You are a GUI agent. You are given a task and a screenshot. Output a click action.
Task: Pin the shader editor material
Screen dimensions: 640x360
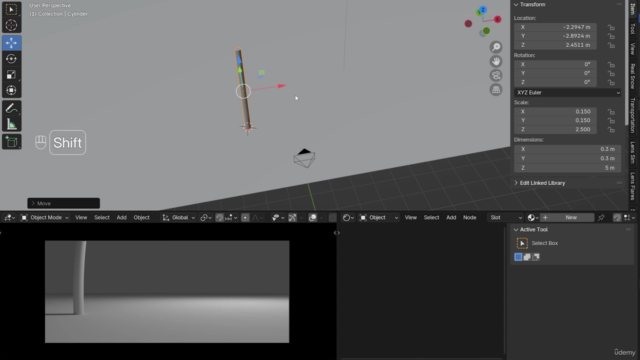(x=601, y=218)
